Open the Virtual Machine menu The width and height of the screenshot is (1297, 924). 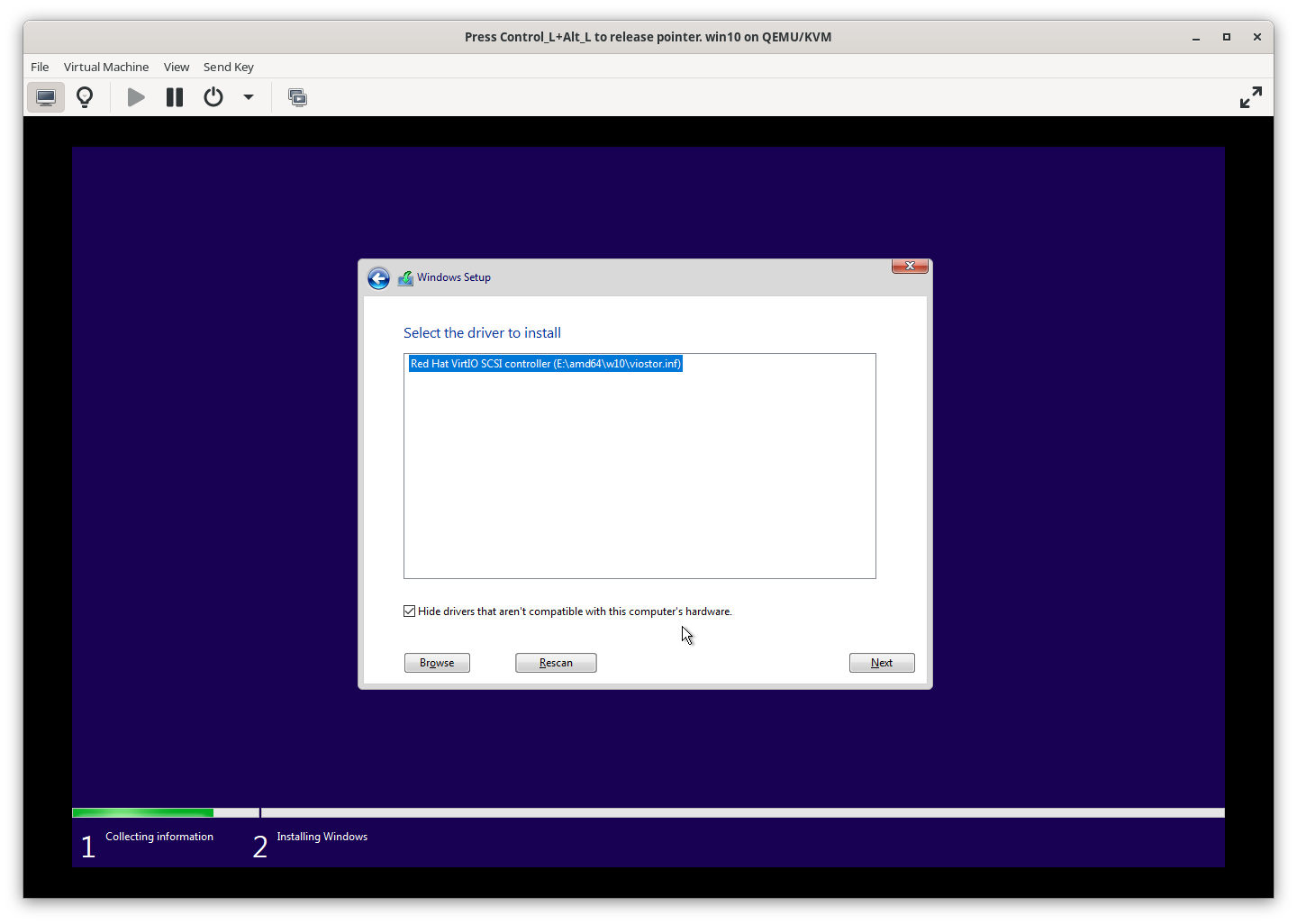point(106,67)
